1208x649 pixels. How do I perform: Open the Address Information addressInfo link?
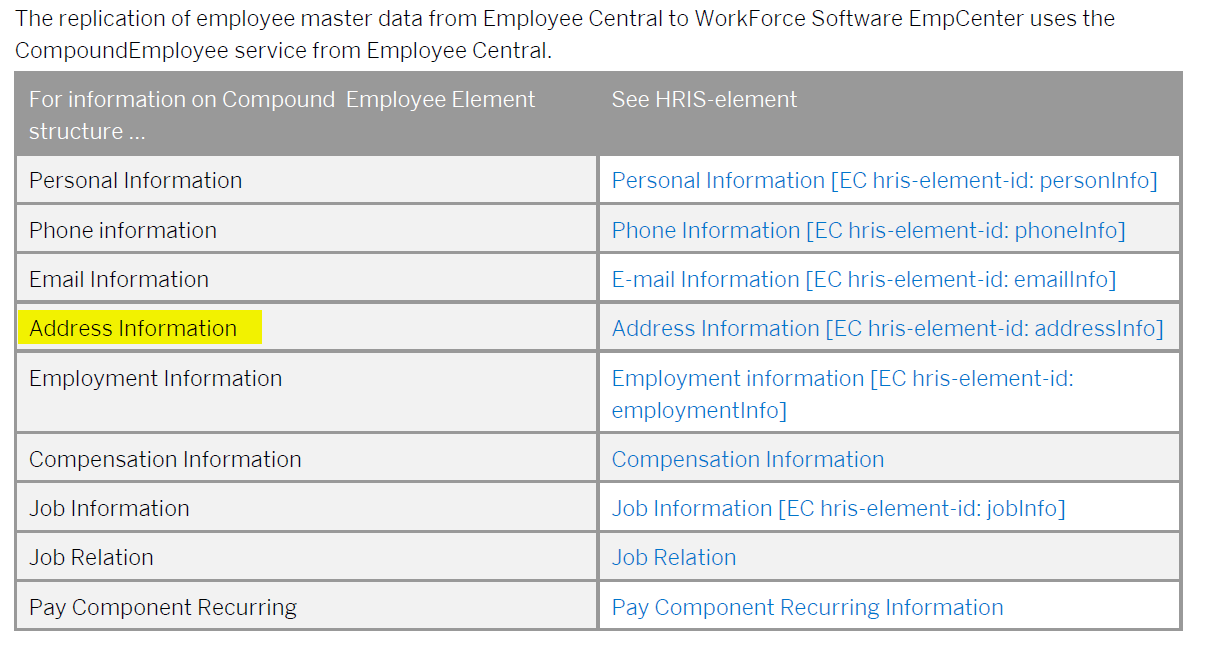tap(887, 328)
